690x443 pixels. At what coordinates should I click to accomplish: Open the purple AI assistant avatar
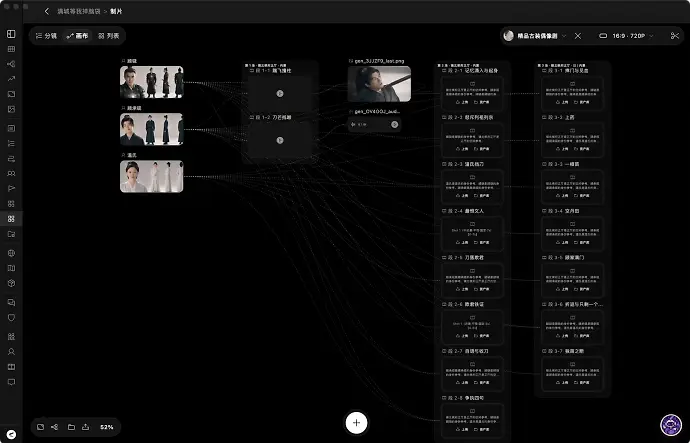(x=671, y=425)
